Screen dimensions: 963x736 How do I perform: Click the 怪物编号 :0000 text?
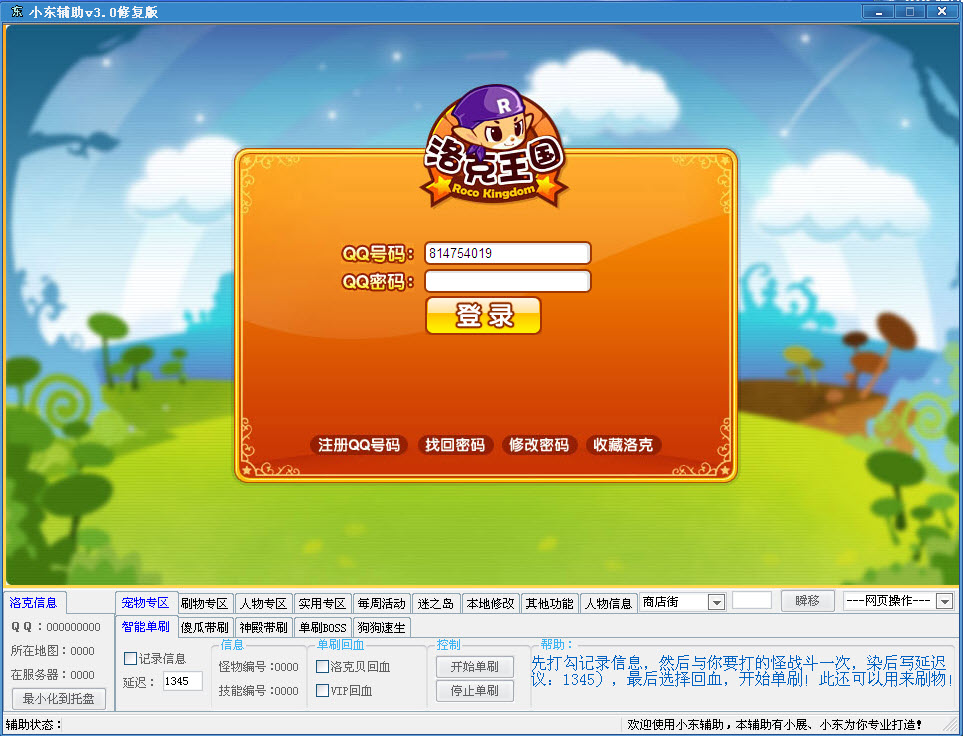pos(259,667)
